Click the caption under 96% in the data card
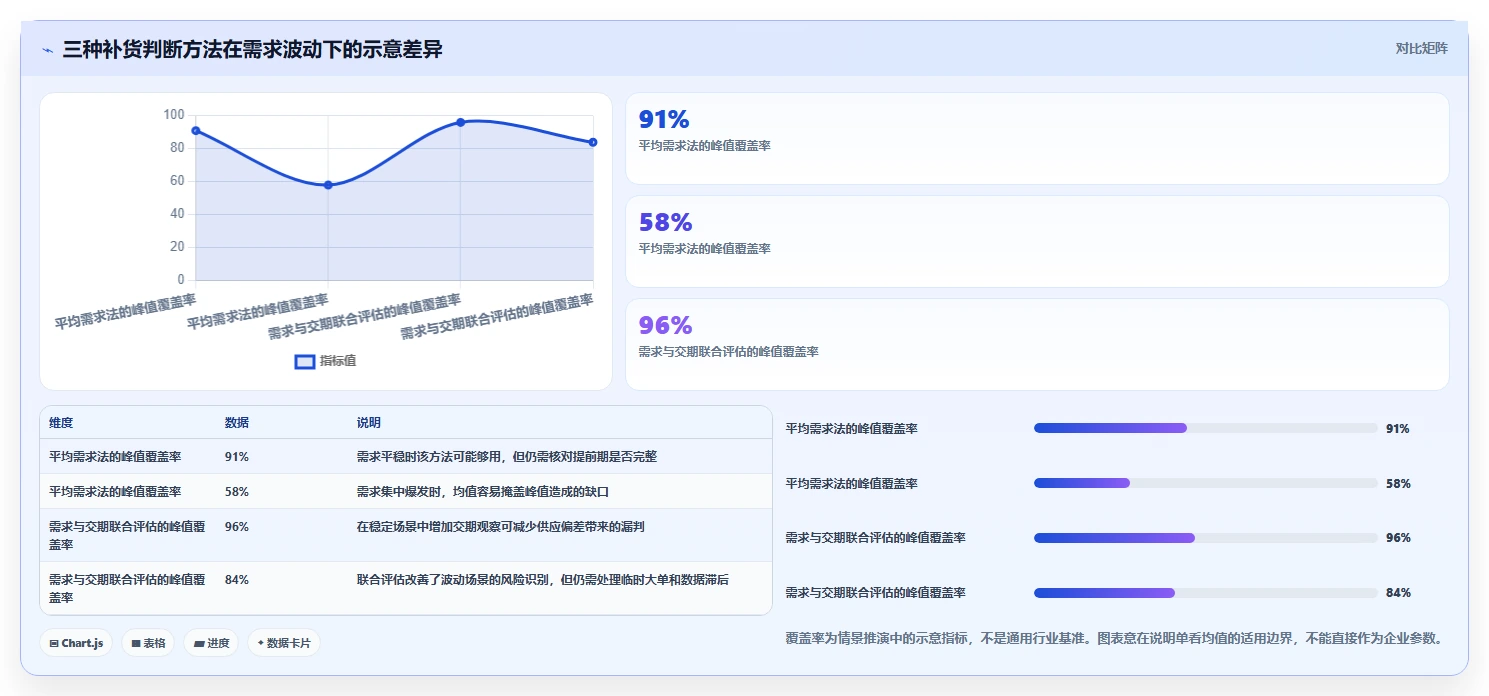The width and height of the screenshot is (1489, 696). 729,352
